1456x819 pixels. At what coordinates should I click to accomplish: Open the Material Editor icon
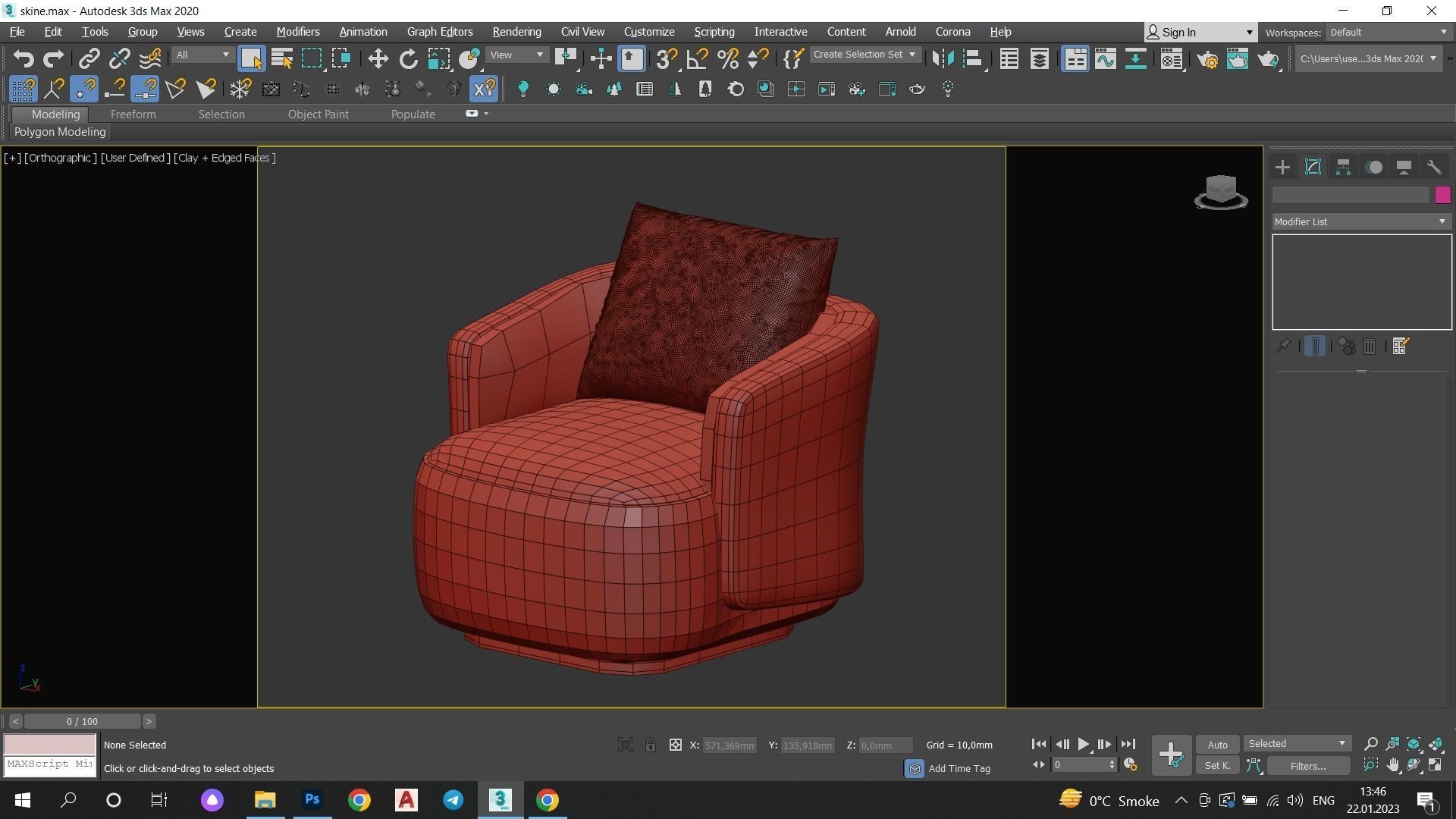(1172, 58)
